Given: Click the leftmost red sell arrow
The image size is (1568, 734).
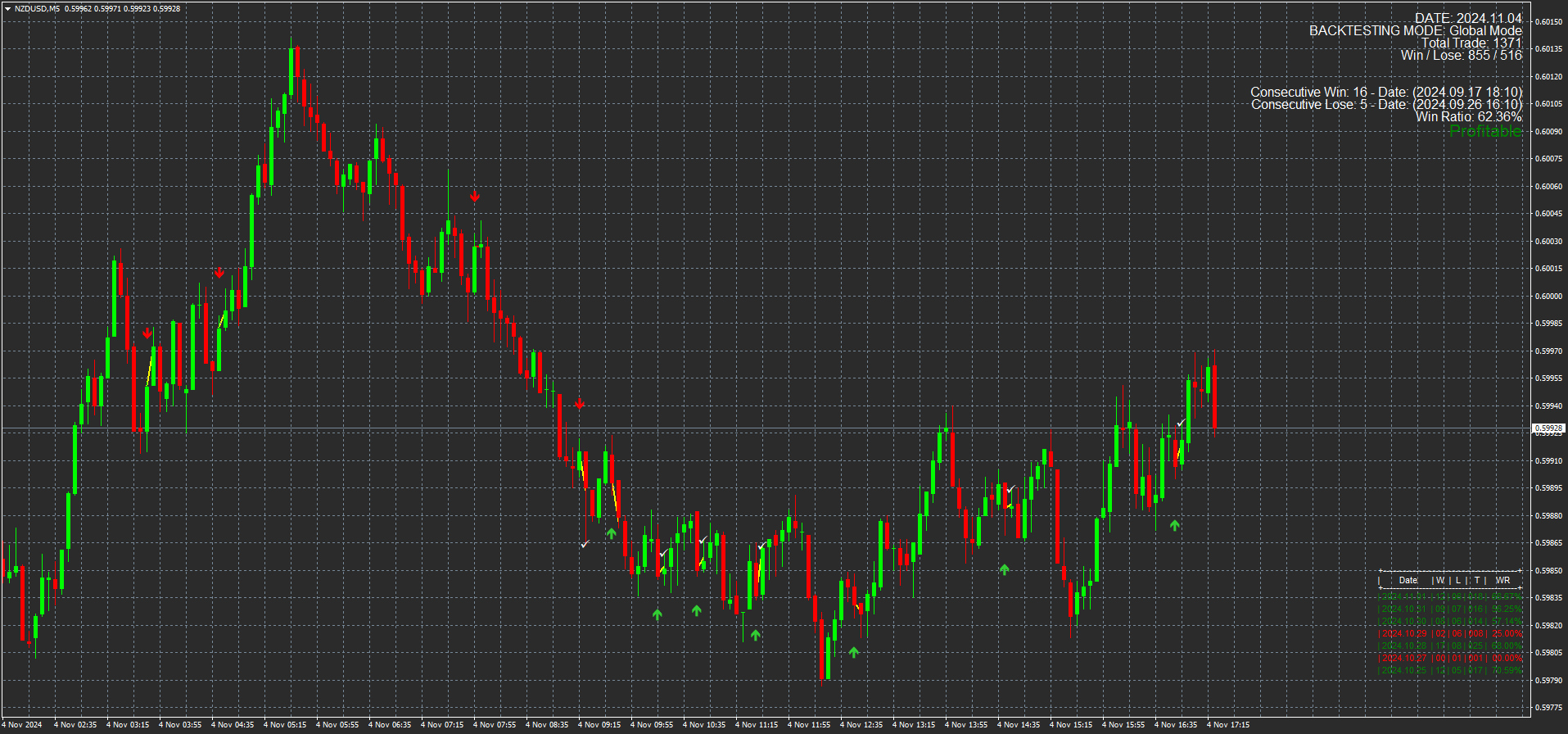Looking at the screenshot, I should 147,333.
